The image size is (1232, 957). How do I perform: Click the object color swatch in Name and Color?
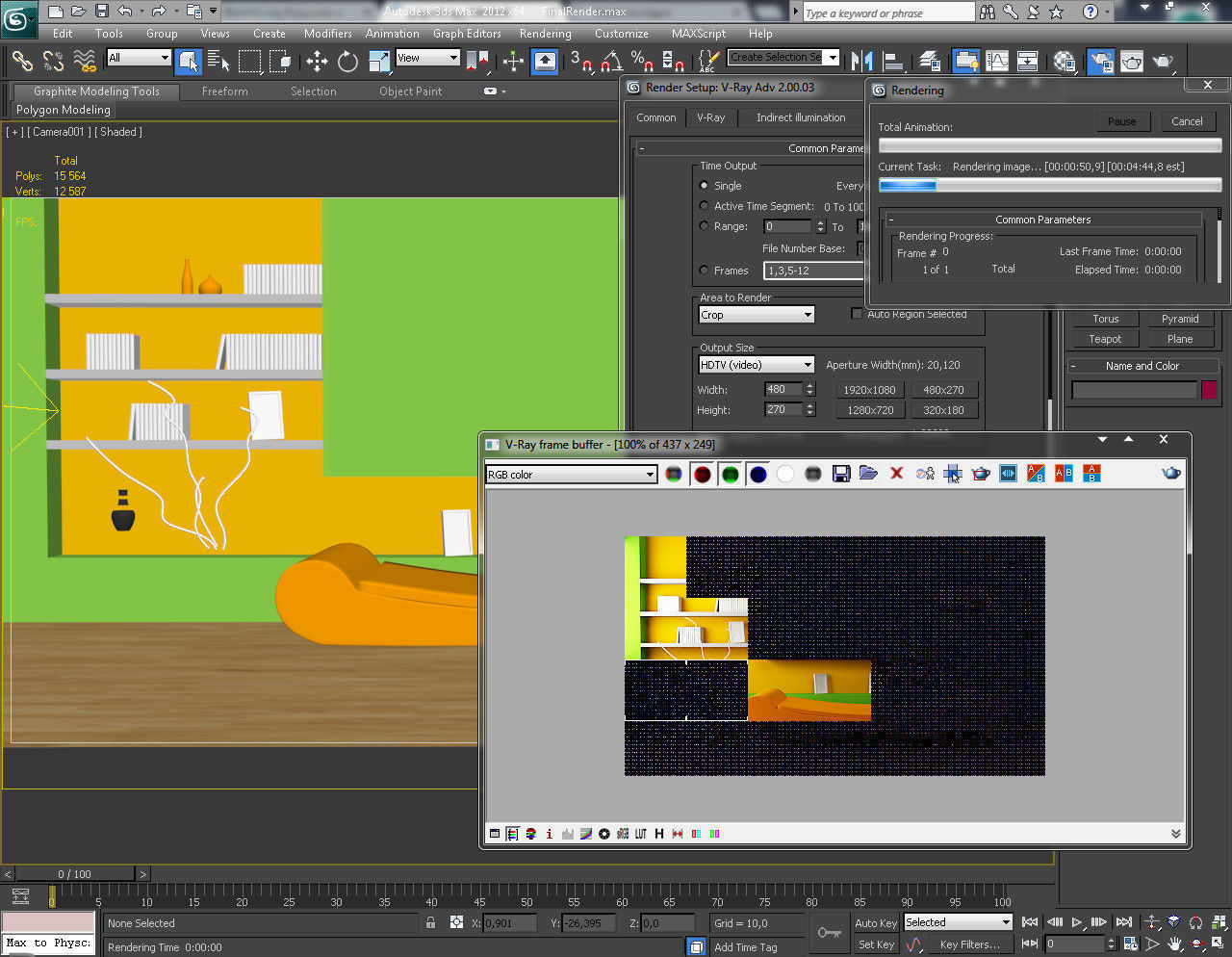click(1209, 390)
